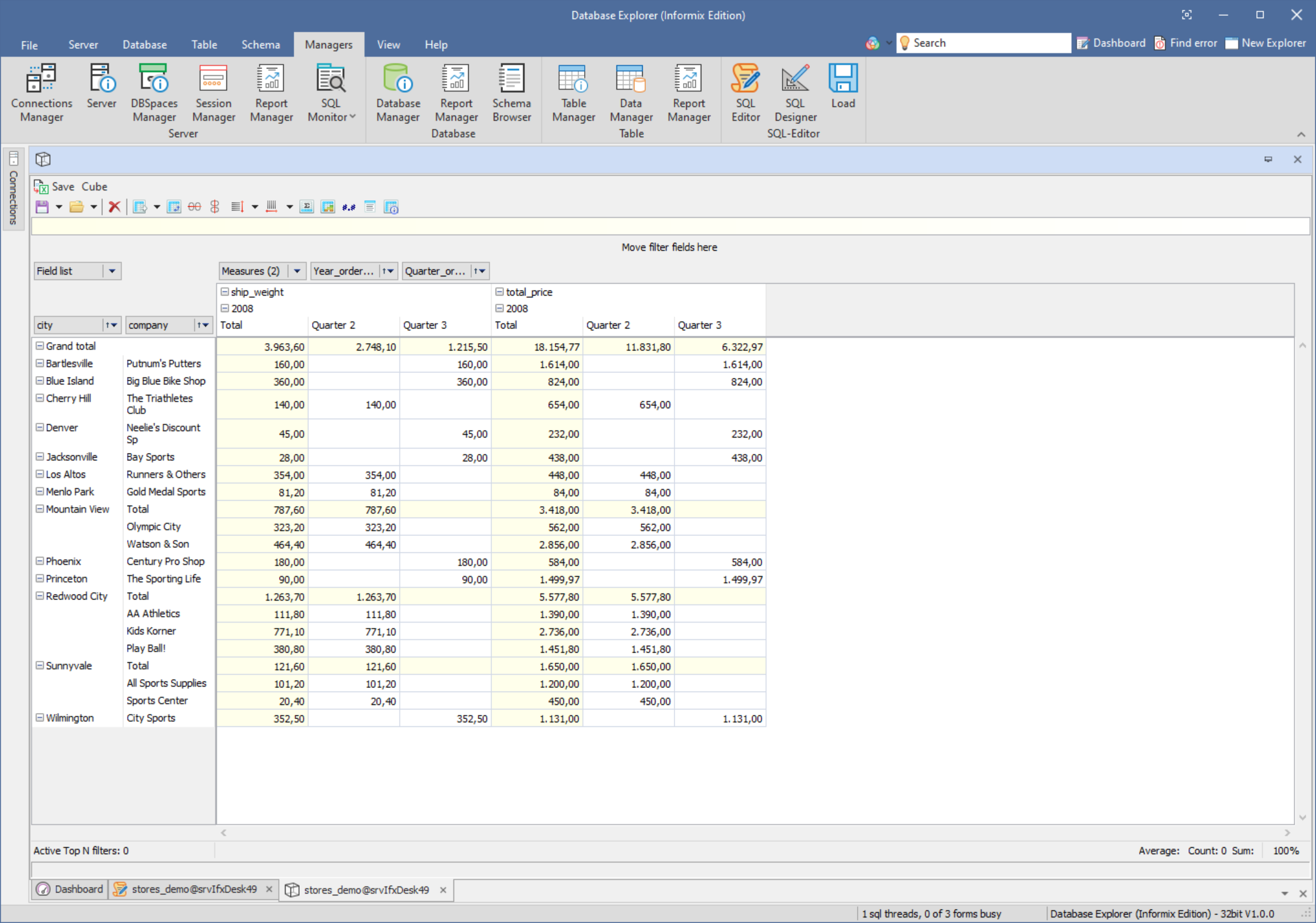1316x923 pixels.
Task: Open the File menu
Action: tap(29, 45)
